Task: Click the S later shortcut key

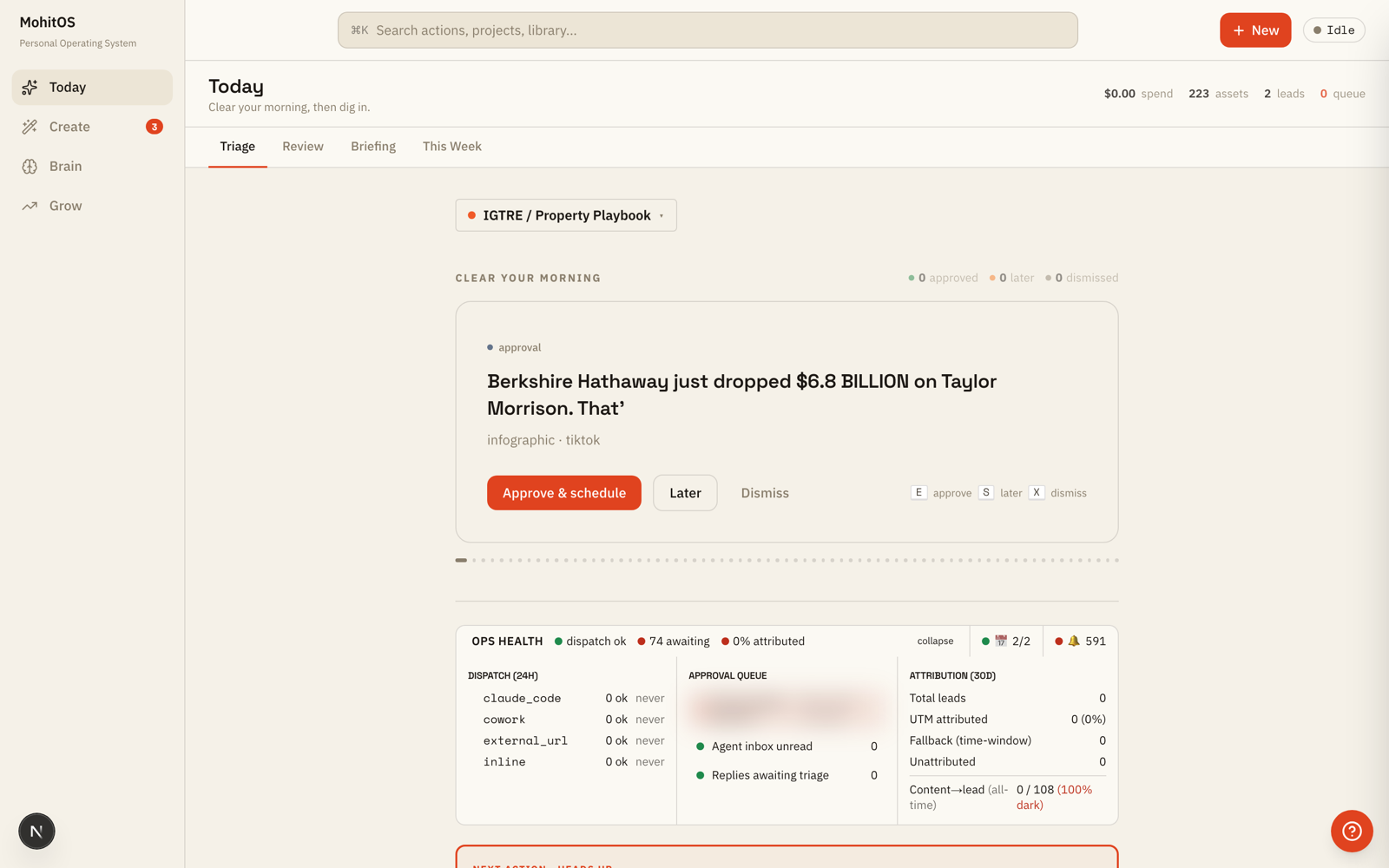Action: [986, 493]
